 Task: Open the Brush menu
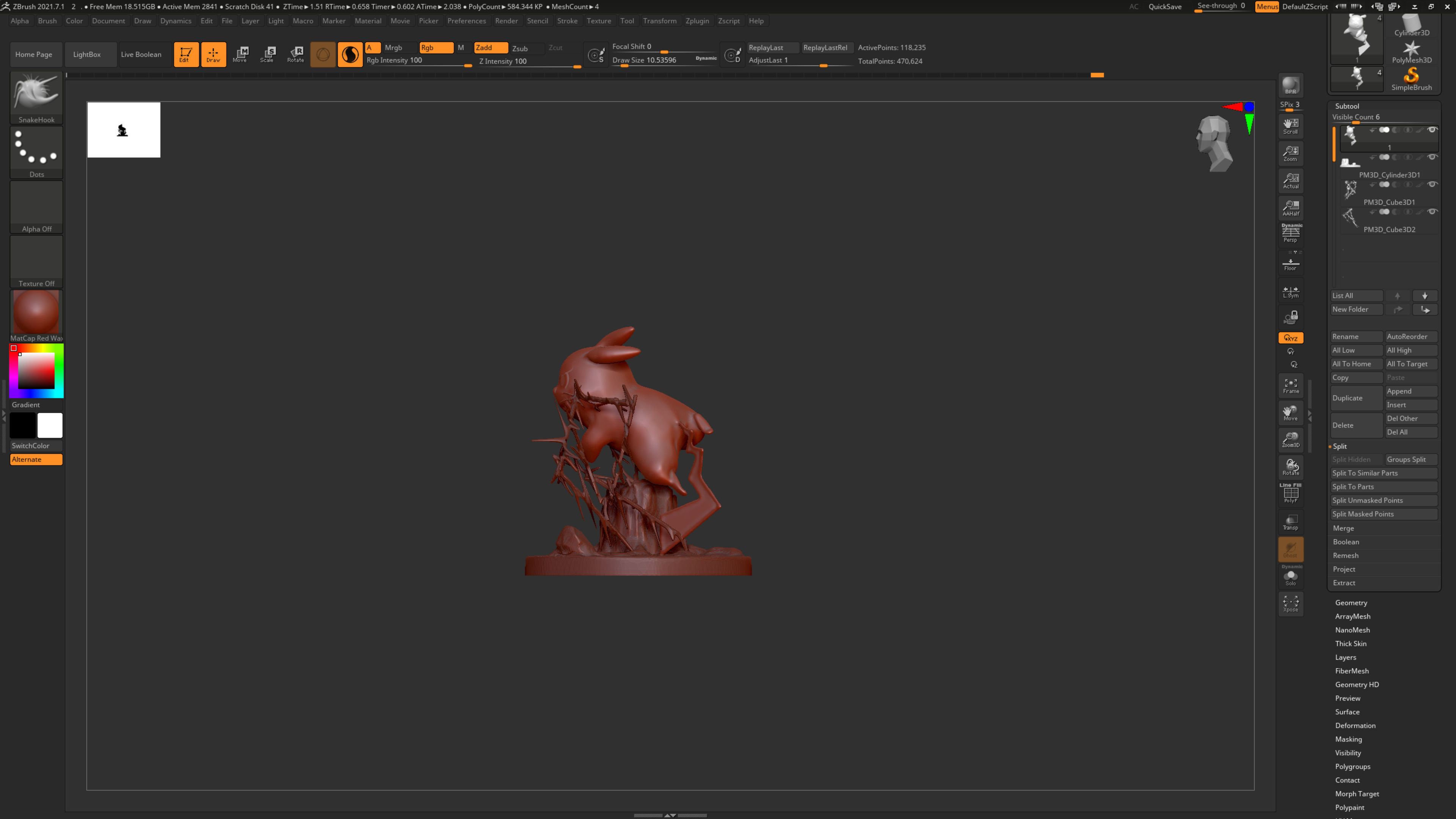coord(47,21)
